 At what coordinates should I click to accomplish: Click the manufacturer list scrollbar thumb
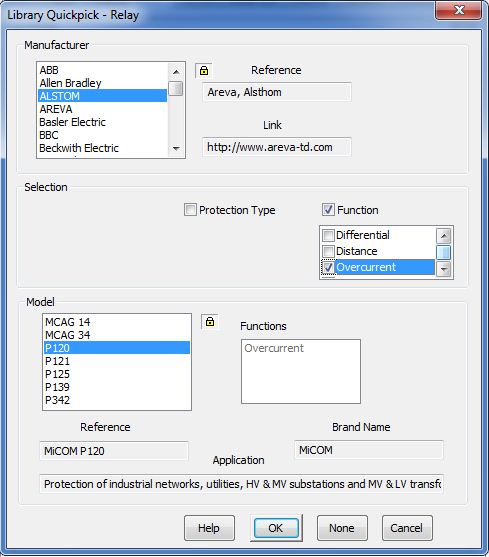coord(175,88)
